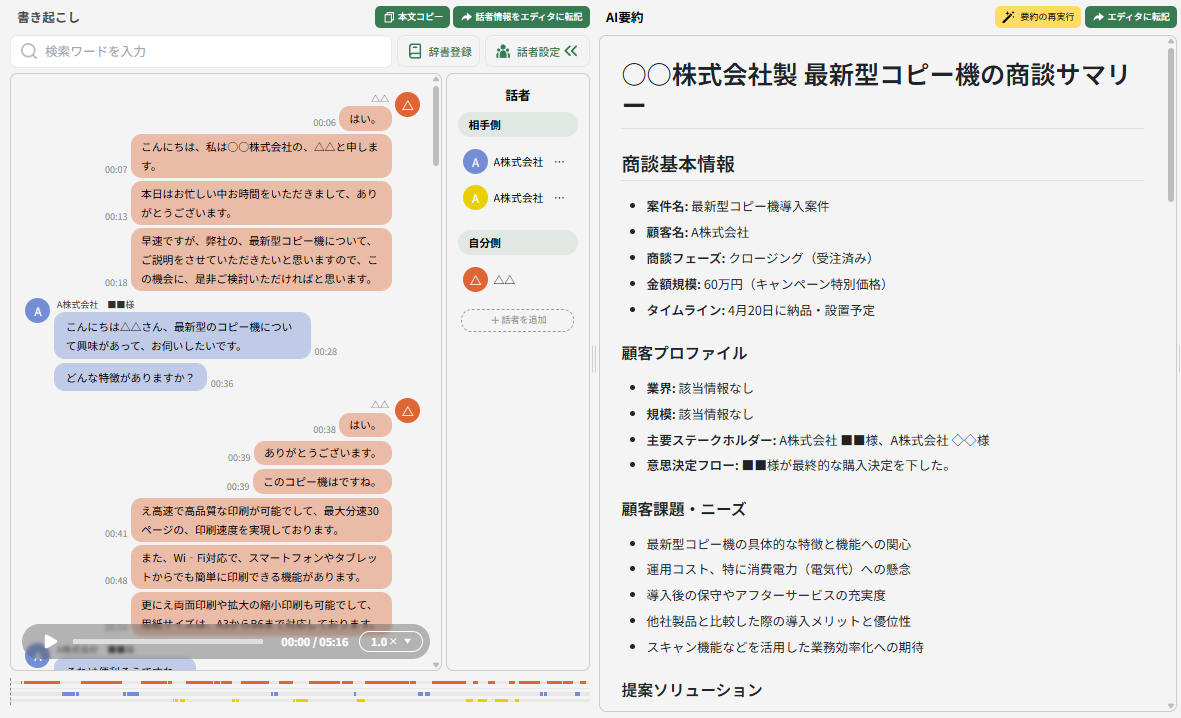Image resolution: width=1181 pixels, height=718 pixels.
Task: Click the magnifier icon in the search bar
Action: pyautogui.click(x=29, y=50)
